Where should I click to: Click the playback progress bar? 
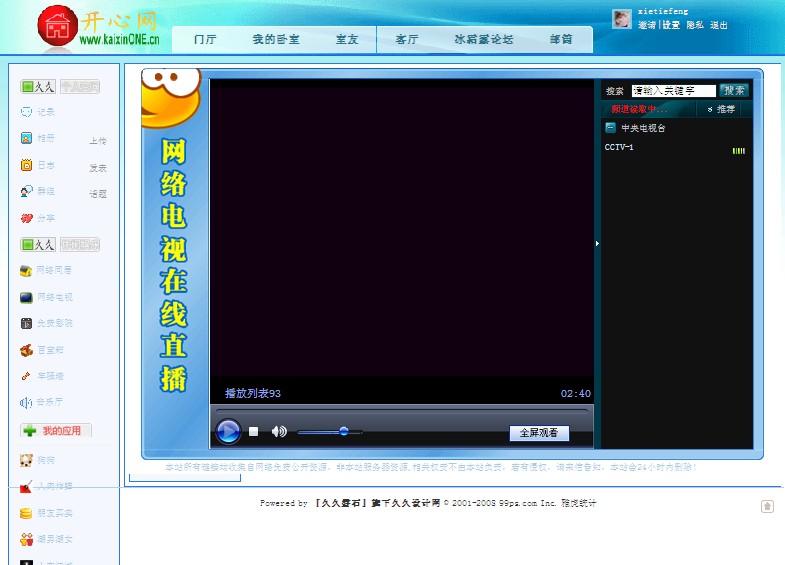coord(402,411)
